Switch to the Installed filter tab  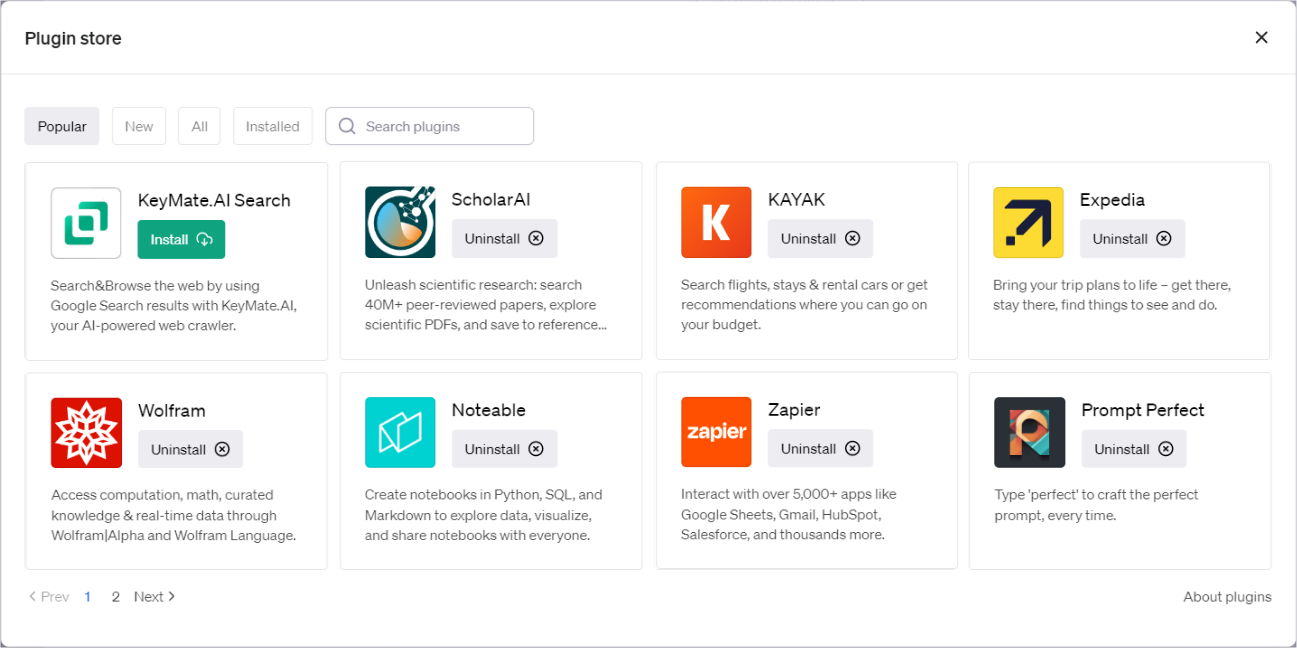coord(272,126)
